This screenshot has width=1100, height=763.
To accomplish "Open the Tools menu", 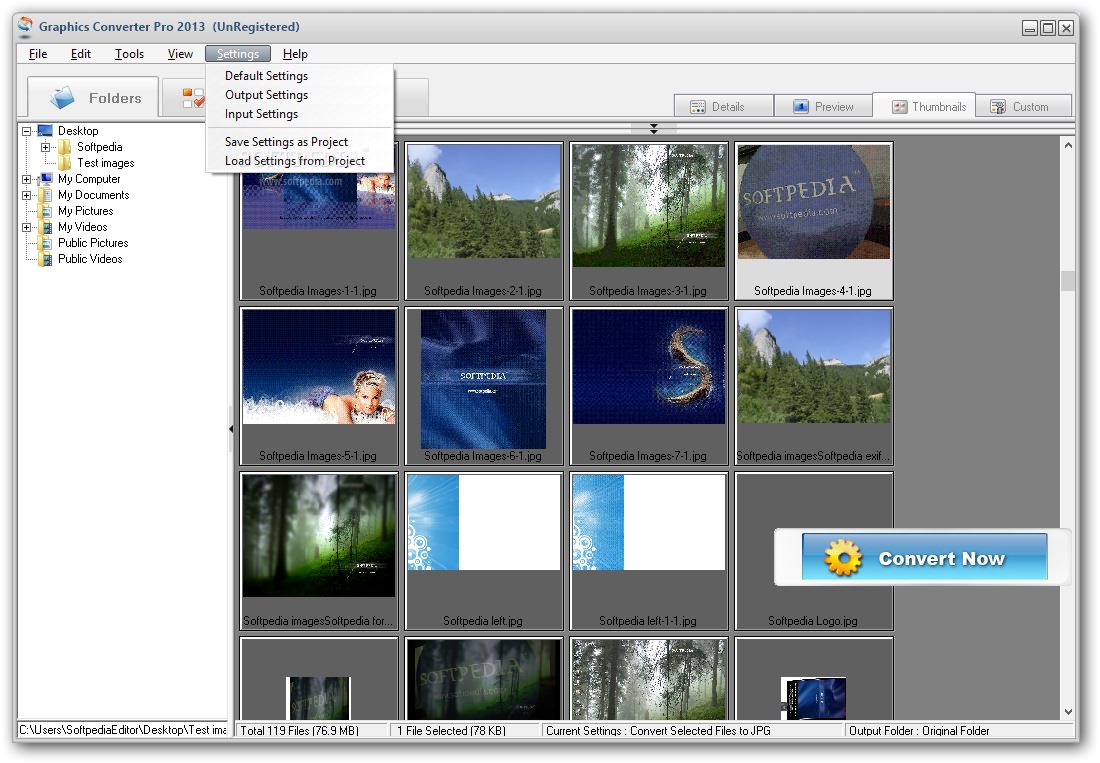I will click(x=129, y=54).
